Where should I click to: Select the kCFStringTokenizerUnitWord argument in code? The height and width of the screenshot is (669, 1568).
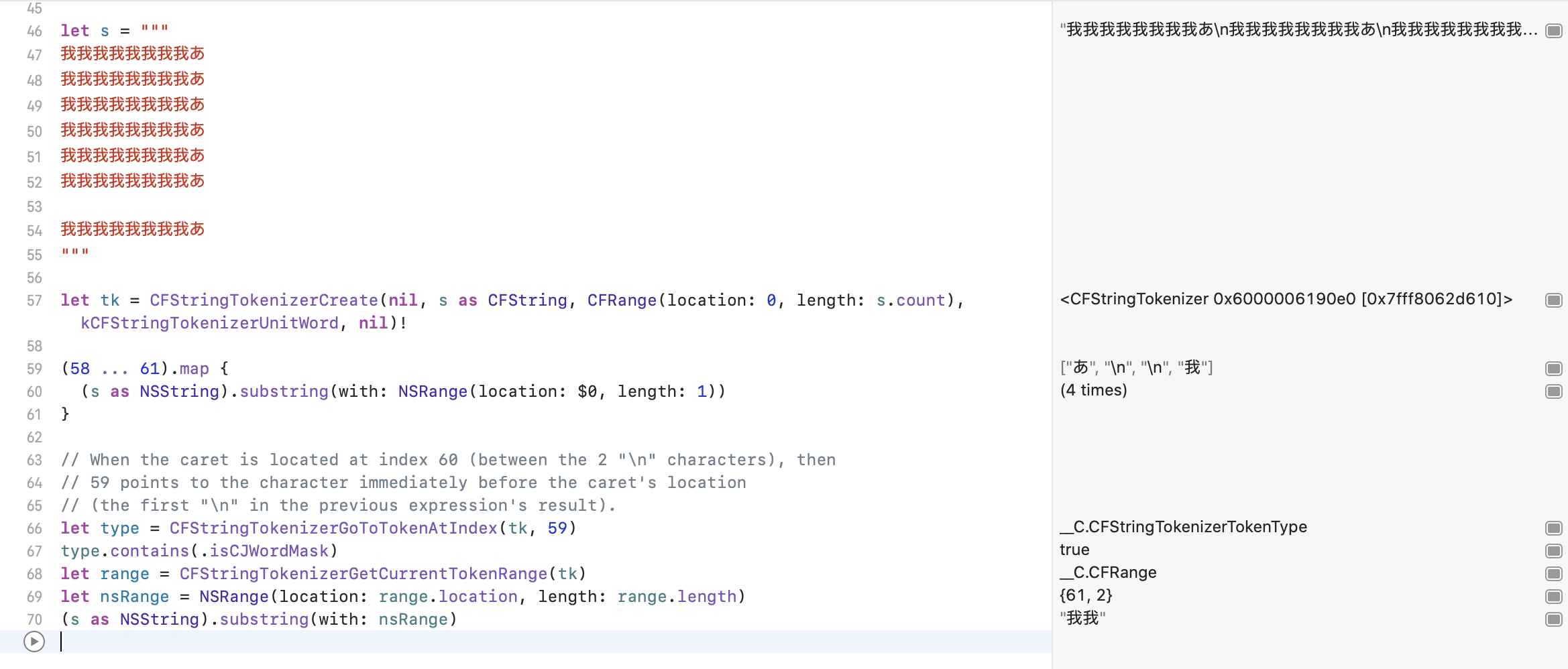[x=209, y=322]
